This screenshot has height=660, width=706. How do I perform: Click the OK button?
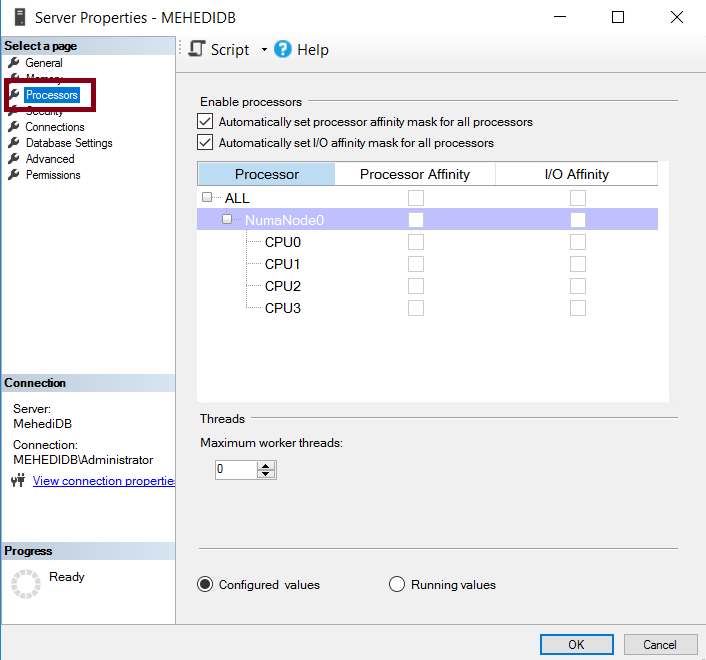pos(576,645)
